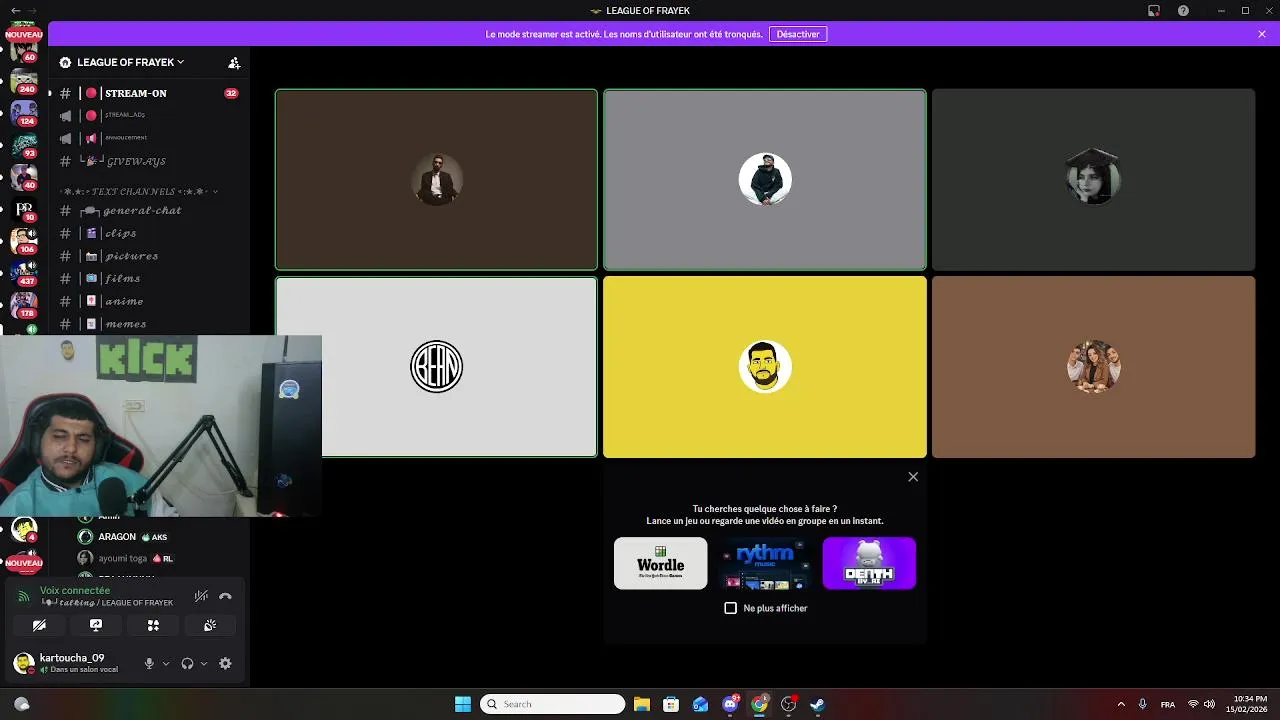Screen dimensions: 1280x720
Task: Open audio output options arrow
Action: click(204, 663)
